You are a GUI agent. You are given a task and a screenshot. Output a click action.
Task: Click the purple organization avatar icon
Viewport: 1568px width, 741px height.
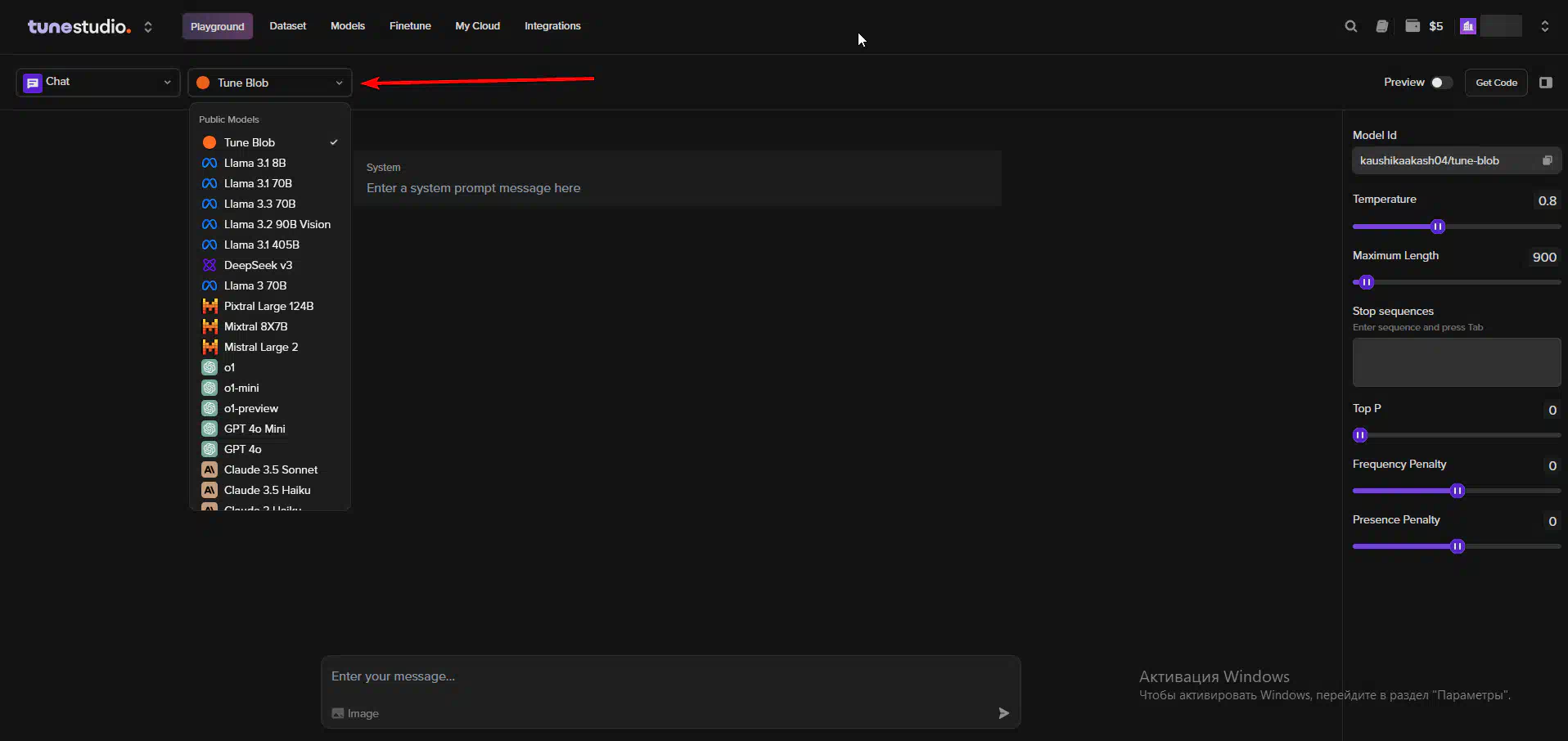tap(1468, 26)
